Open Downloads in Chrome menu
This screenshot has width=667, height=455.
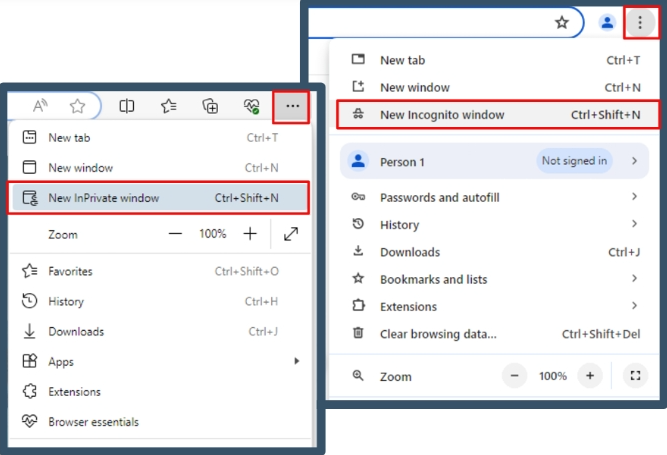click(495, 252)
